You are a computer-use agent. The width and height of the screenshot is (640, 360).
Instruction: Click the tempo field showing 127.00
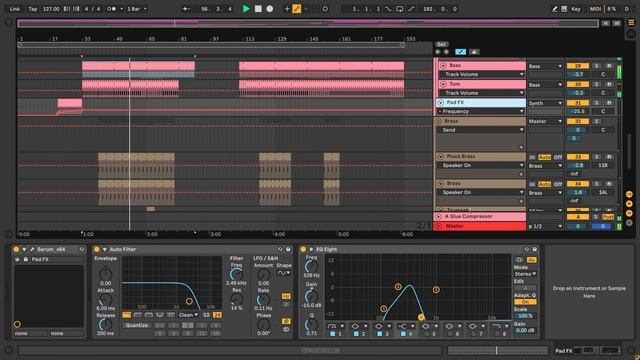pos(51,9)
